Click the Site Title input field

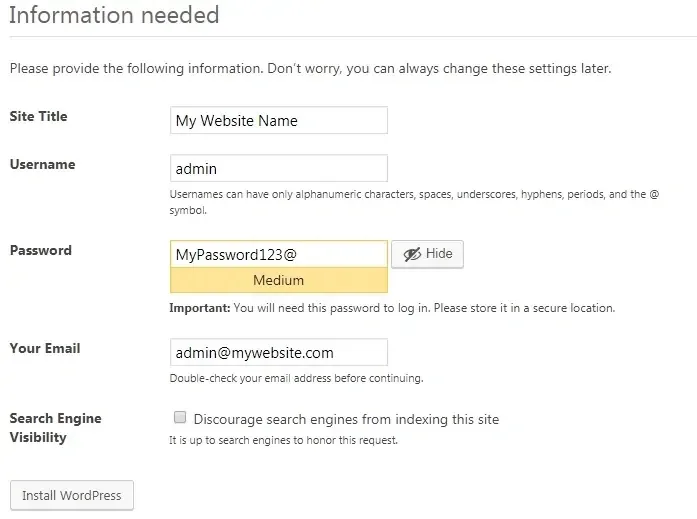[279, 120]
